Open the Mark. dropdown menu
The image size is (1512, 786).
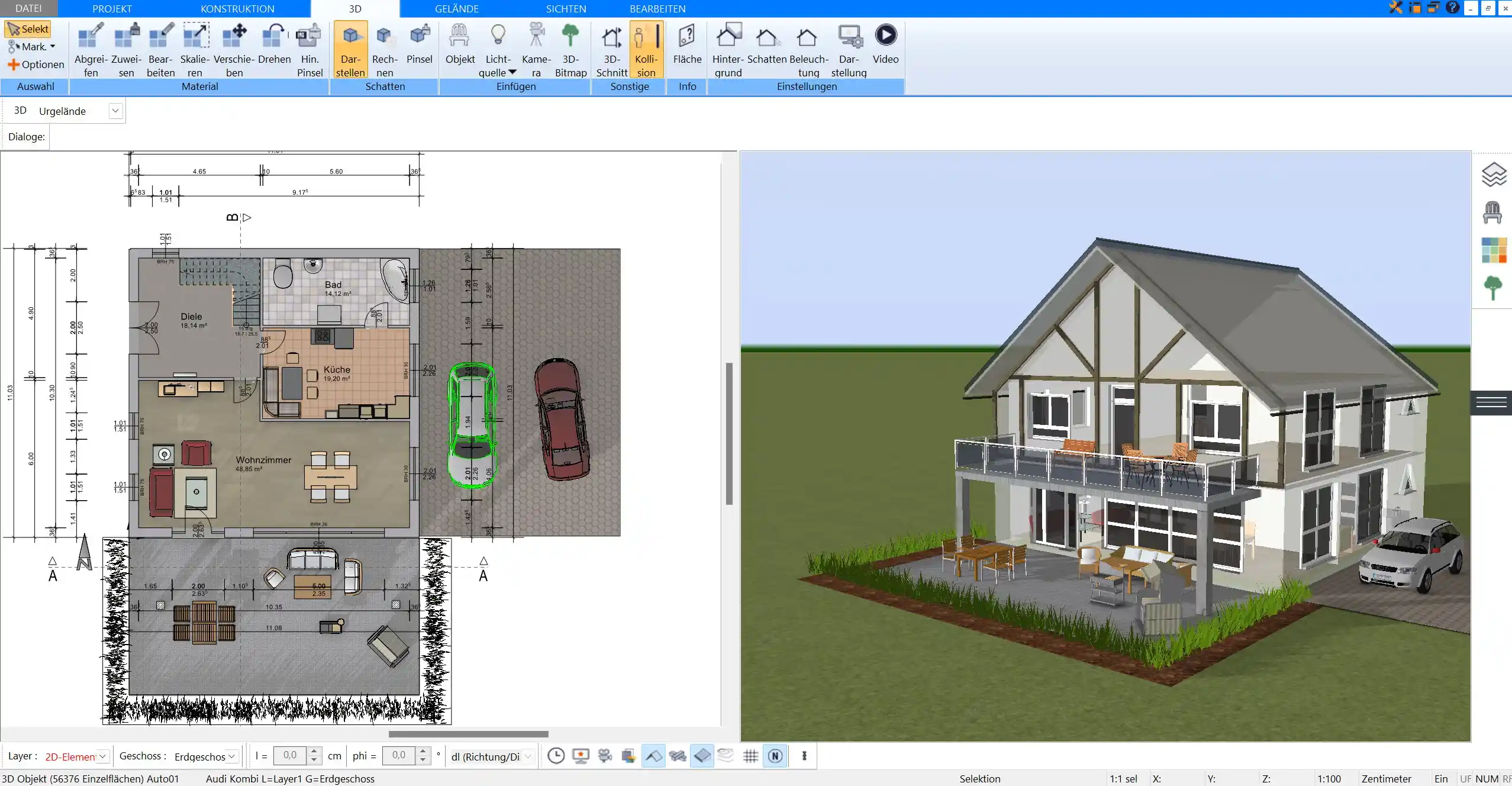click(31, 47)
